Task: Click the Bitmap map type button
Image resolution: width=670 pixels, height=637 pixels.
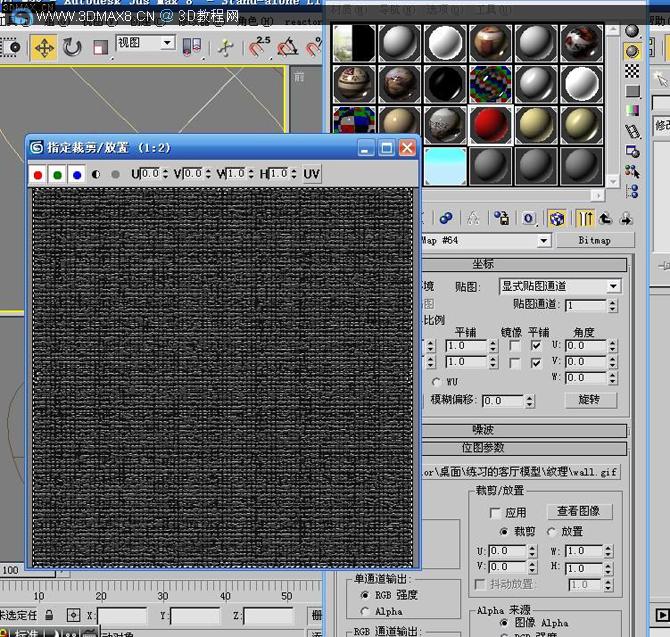Action: 595,241
